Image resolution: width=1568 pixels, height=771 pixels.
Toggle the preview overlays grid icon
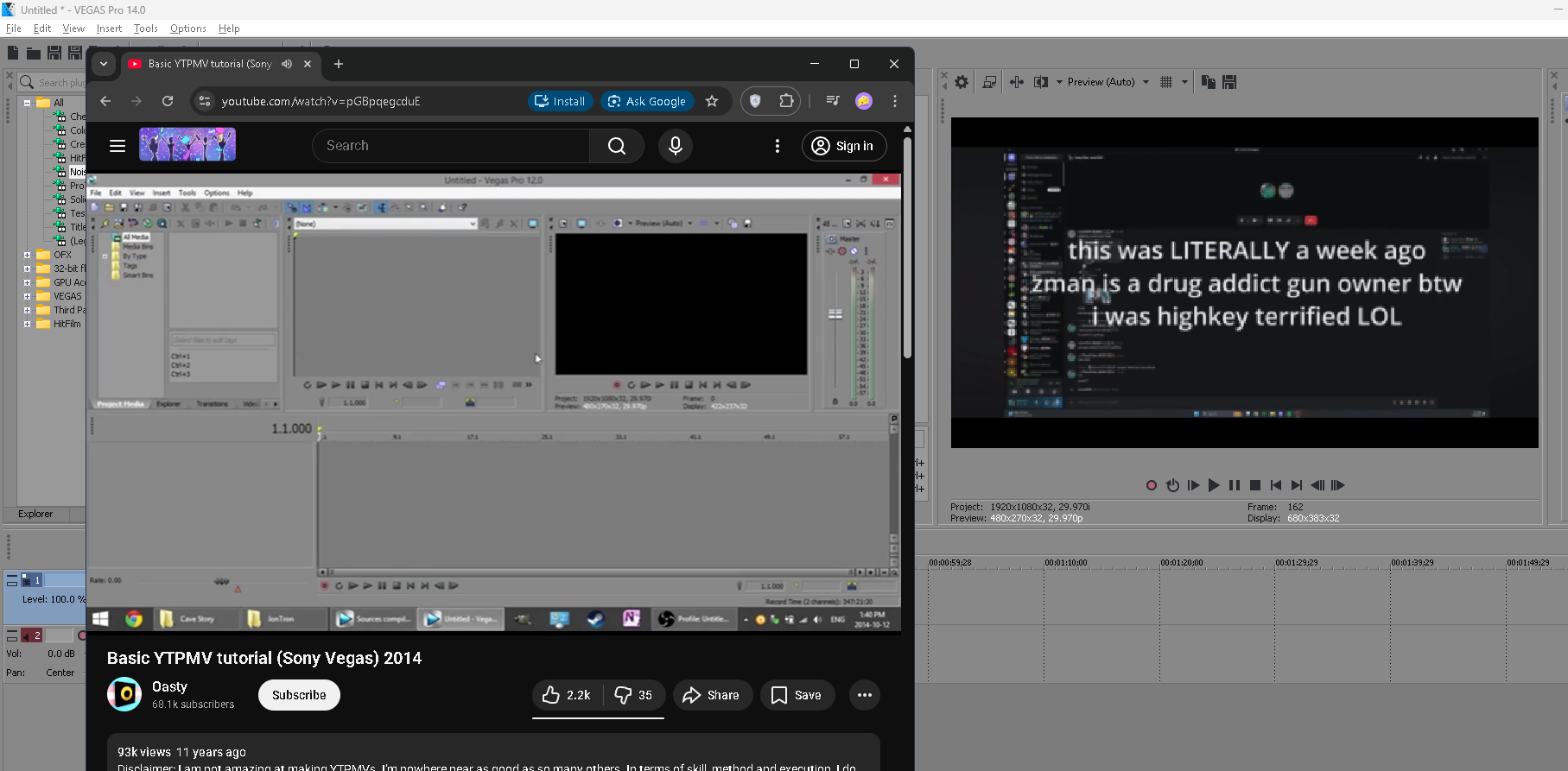pyautogui.click(x=1166, y=82)
